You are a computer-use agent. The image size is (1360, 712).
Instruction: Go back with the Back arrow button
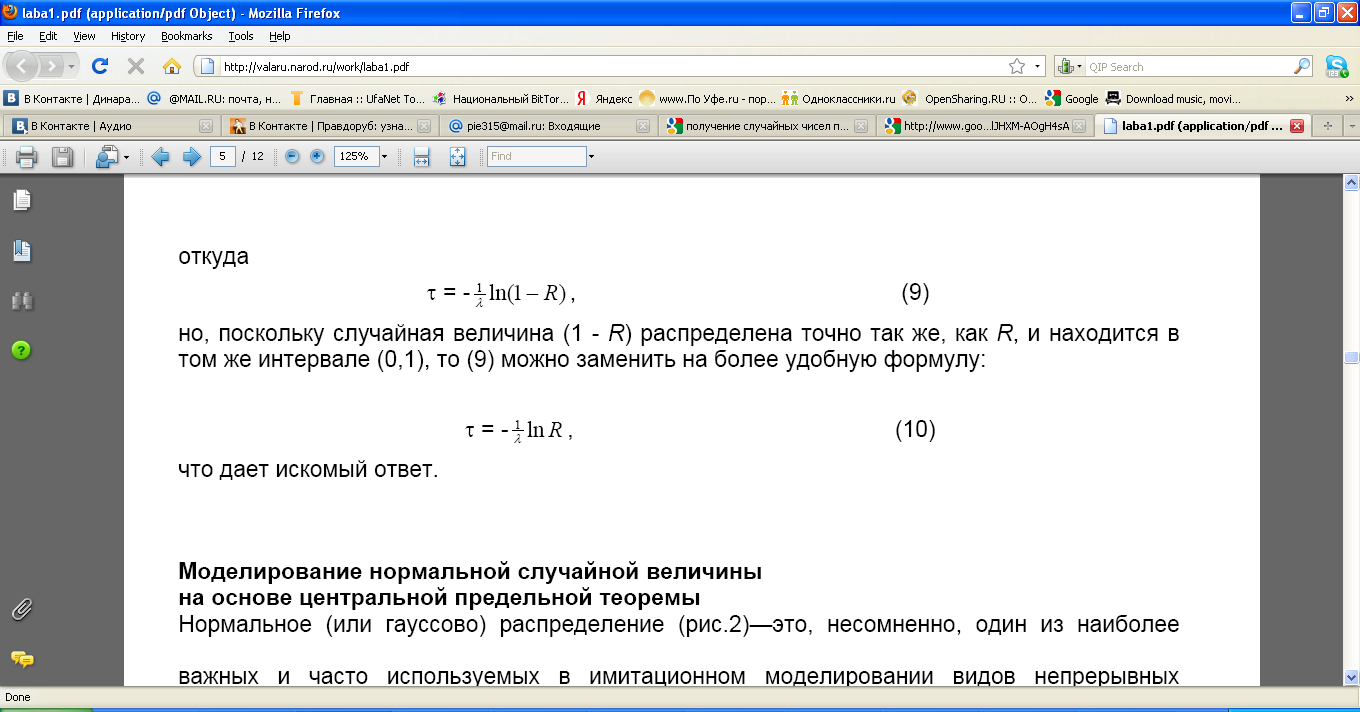[23, 66]
